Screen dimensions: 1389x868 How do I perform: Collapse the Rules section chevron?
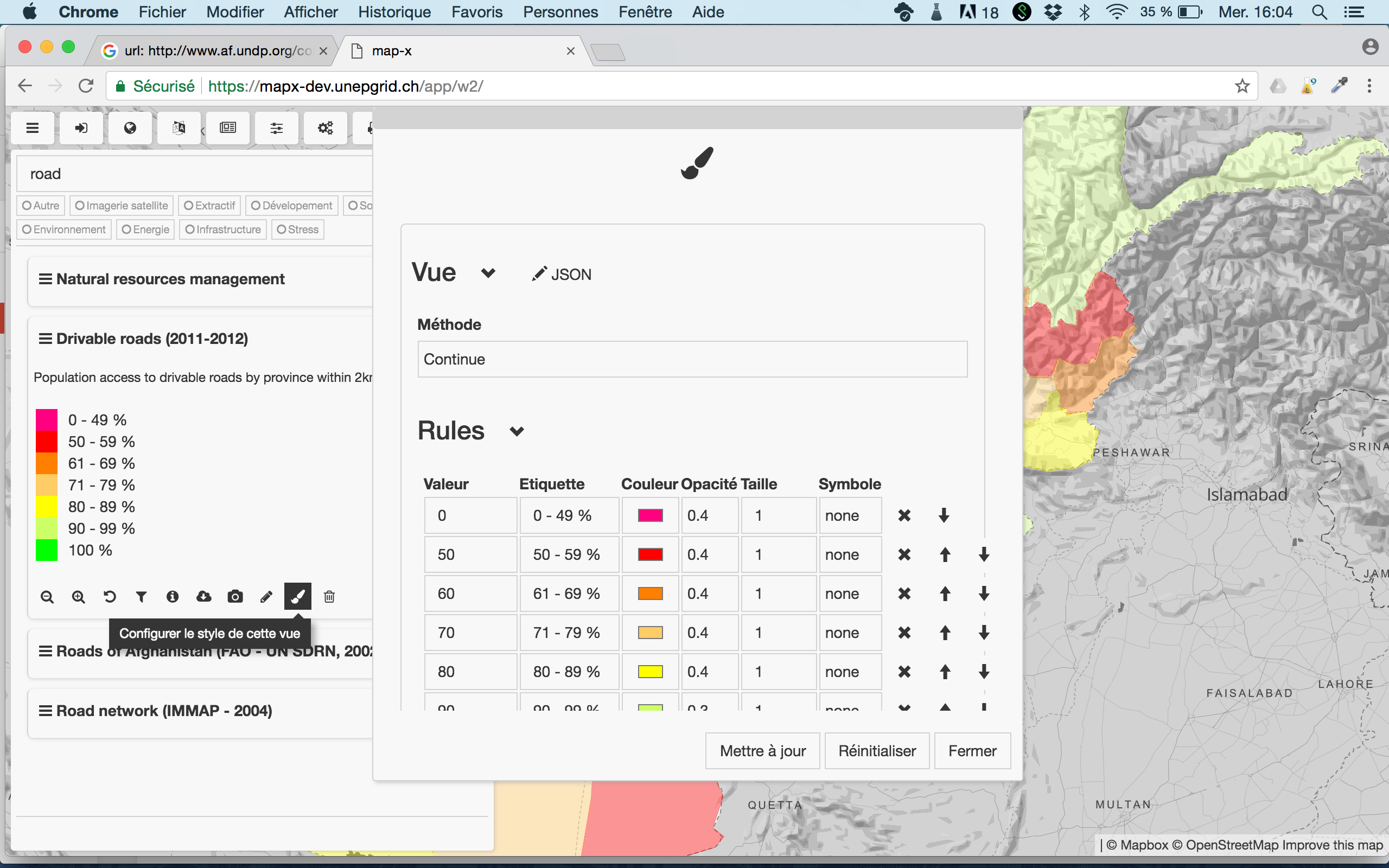pyautogui.click(x=516, y=432)
